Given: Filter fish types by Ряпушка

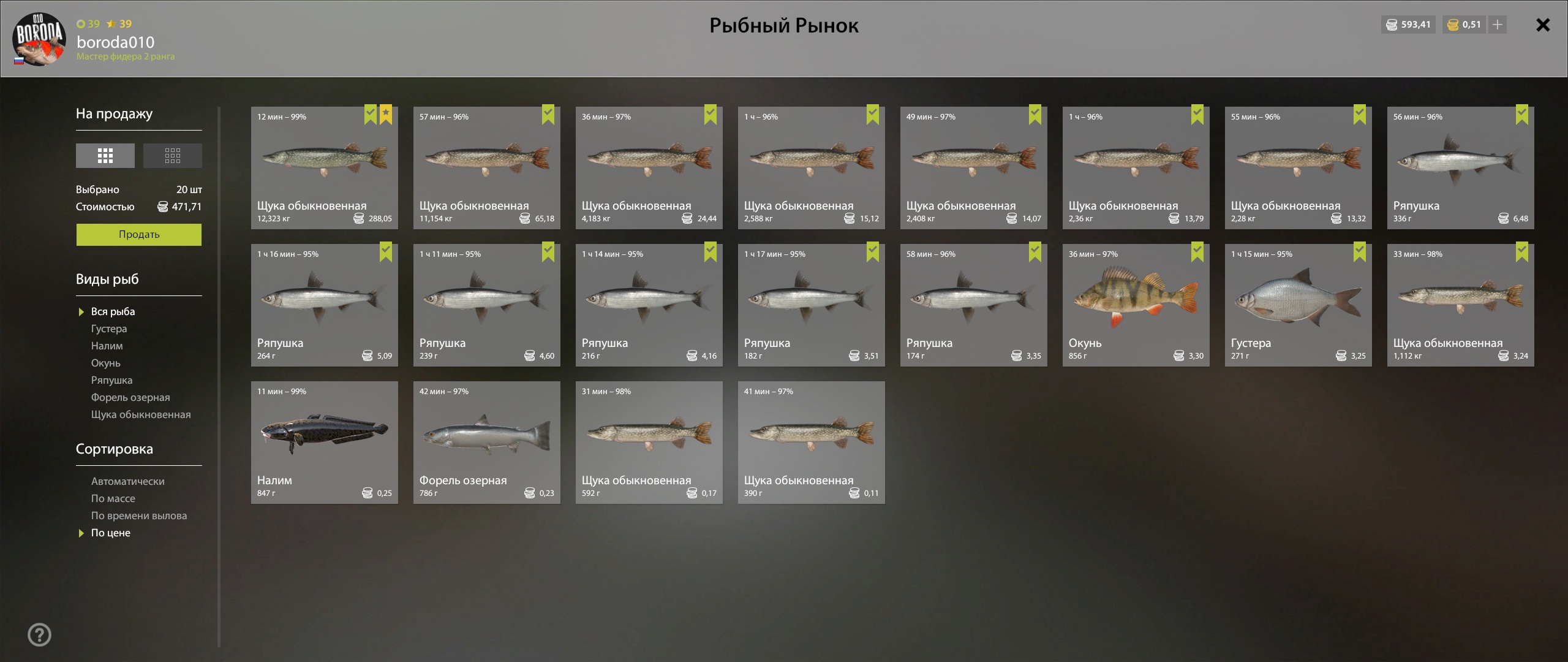Looking at the screenshot, I should (x=111, y=380).
